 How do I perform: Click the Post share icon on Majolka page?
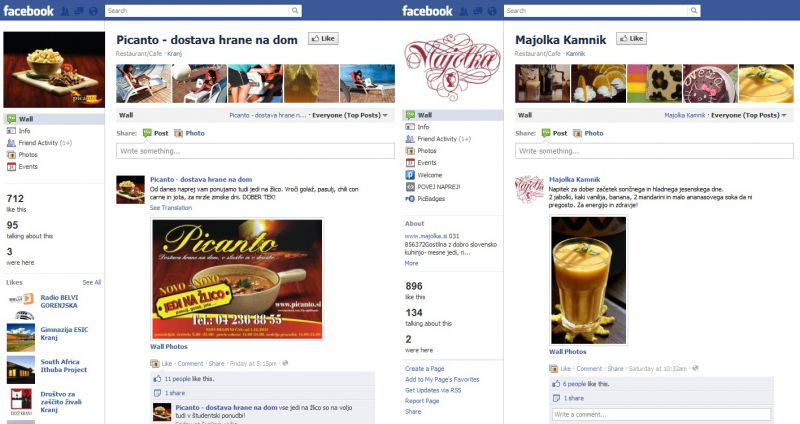(x=546, y=133)
